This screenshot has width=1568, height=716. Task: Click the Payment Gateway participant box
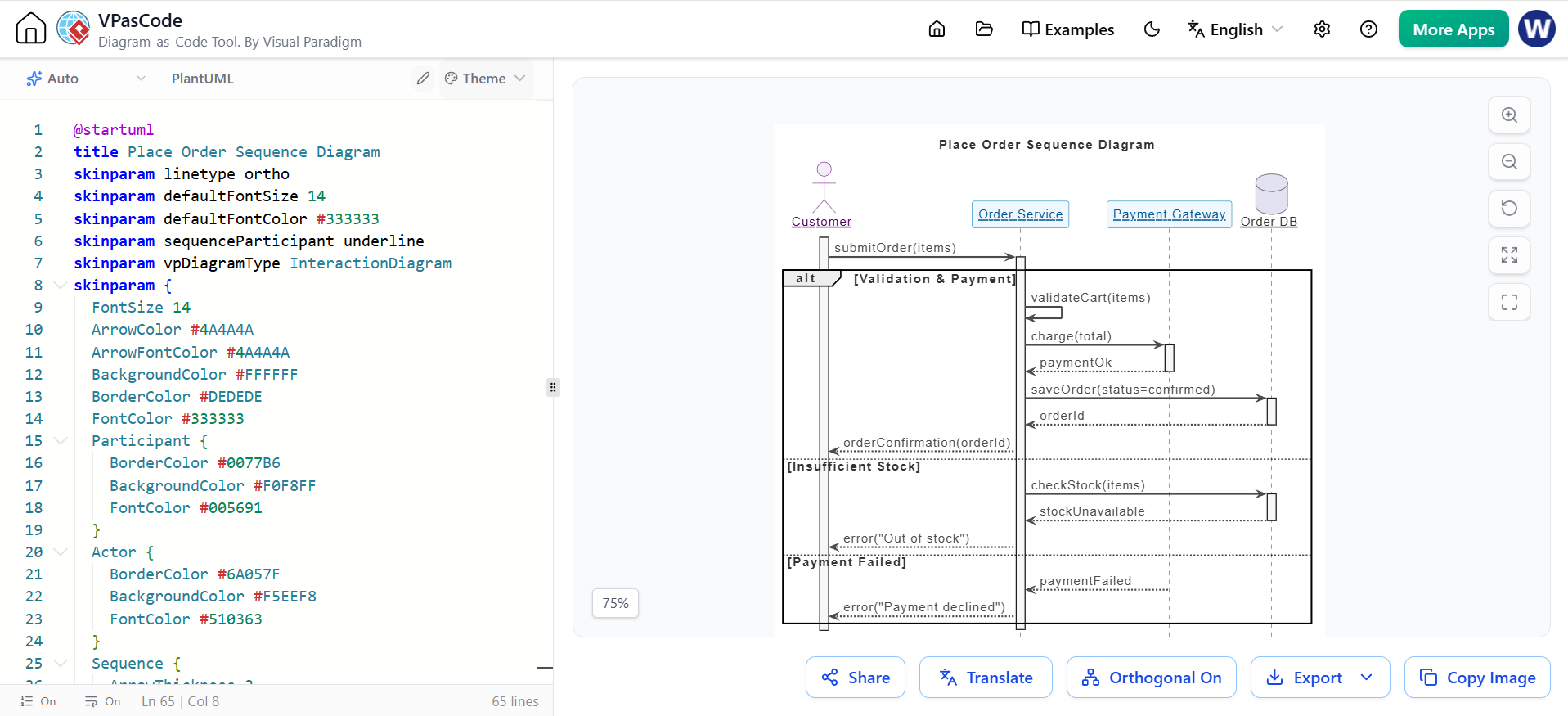[x=1169, y=214]
